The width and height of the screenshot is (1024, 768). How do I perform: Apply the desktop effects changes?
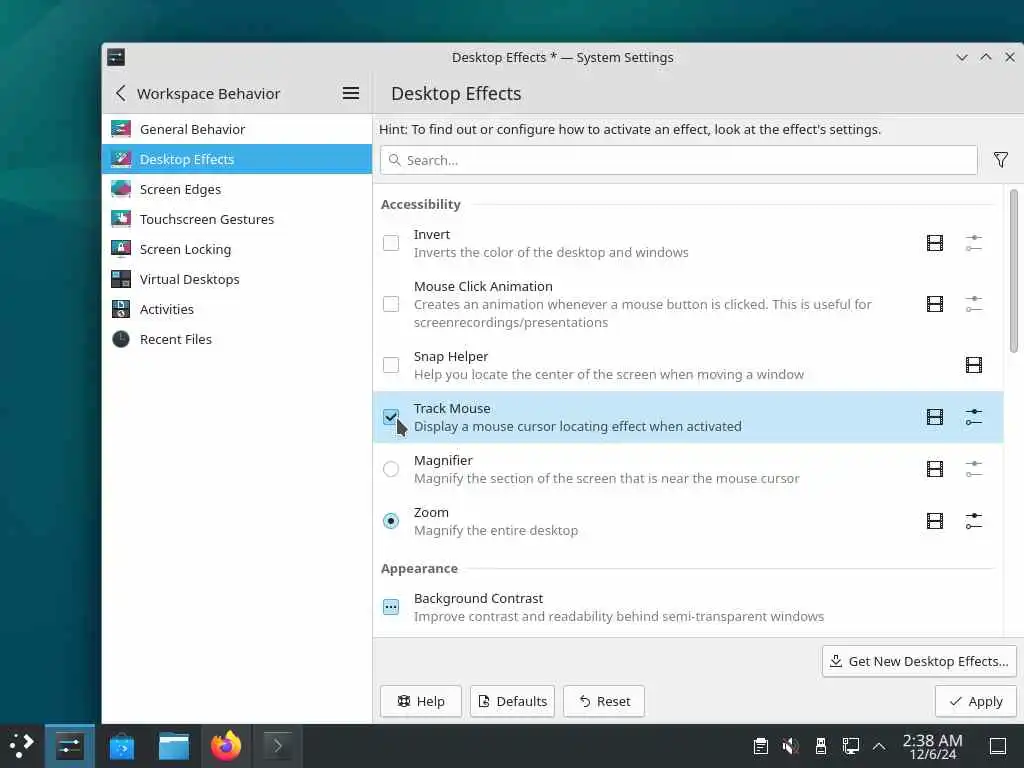point(976,701)
